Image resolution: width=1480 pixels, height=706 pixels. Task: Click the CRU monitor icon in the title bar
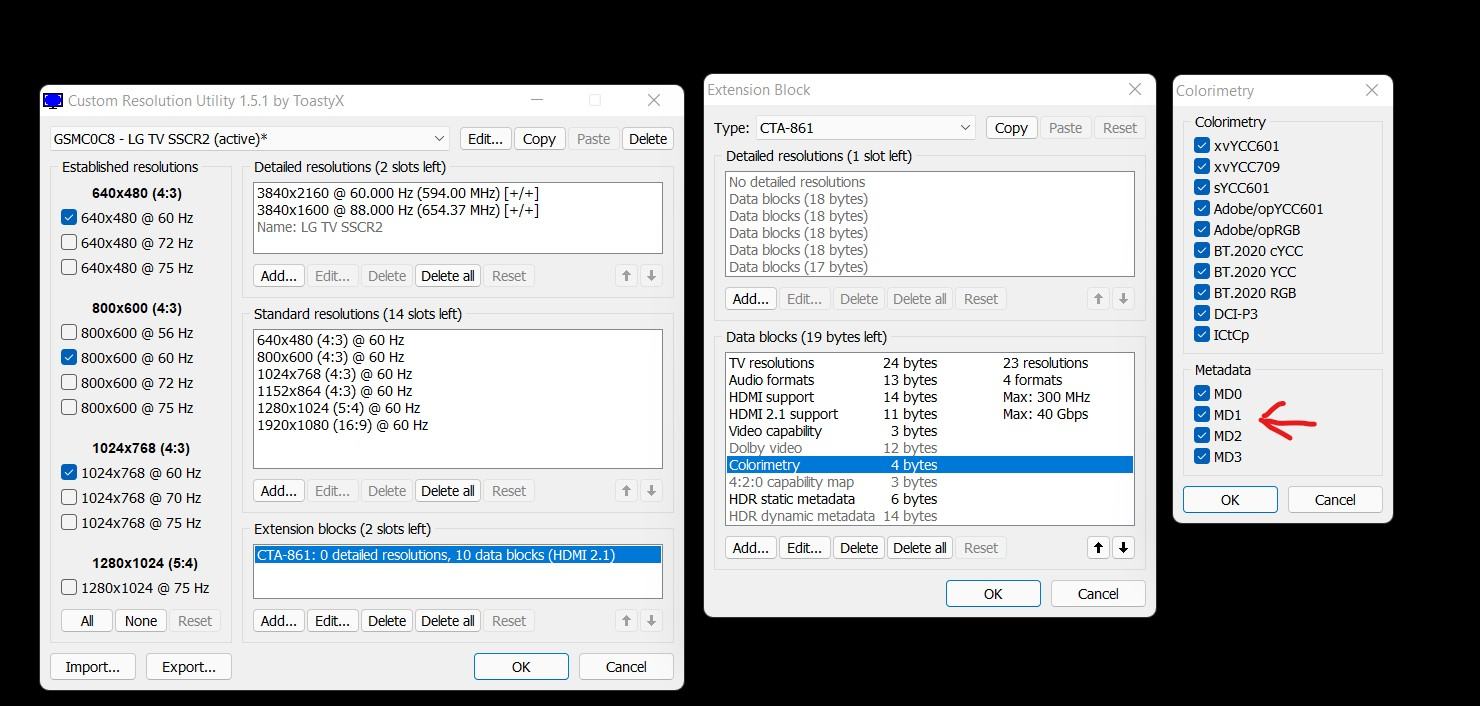click(x=53, y=101)
